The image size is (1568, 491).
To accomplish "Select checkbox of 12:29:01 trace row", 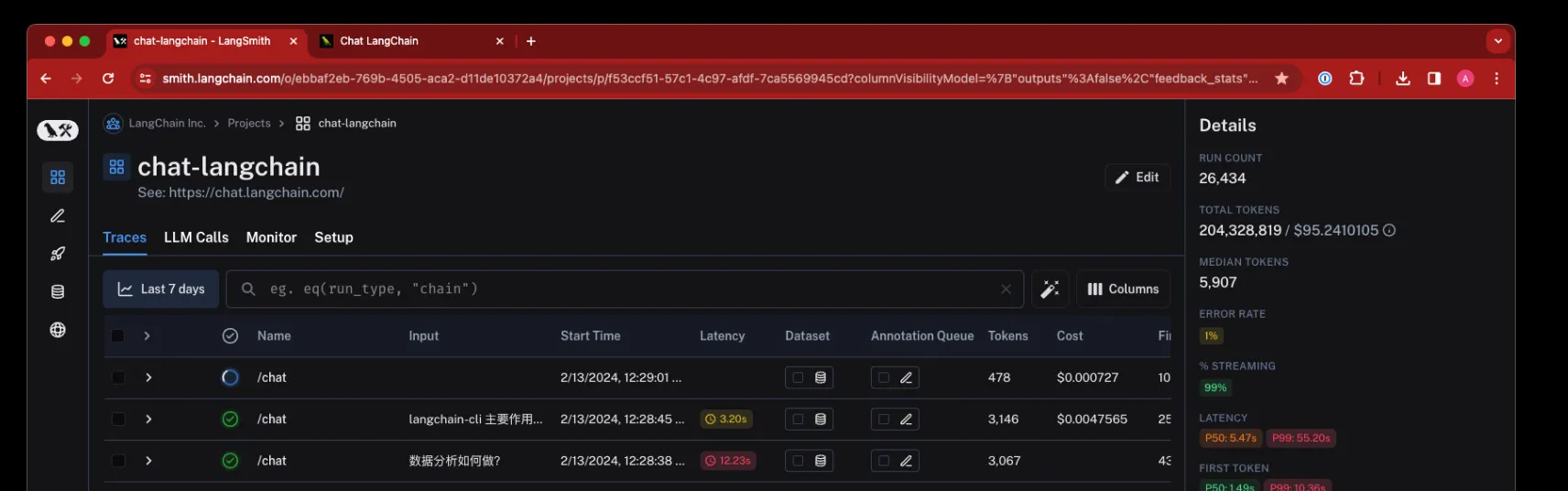I will click(x=118, y=377).
